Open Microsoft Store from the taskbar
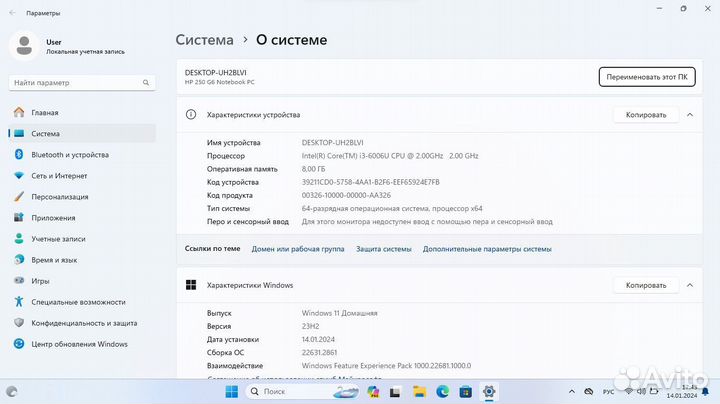This screenshot has width=720, height=404. click(466, 392)
